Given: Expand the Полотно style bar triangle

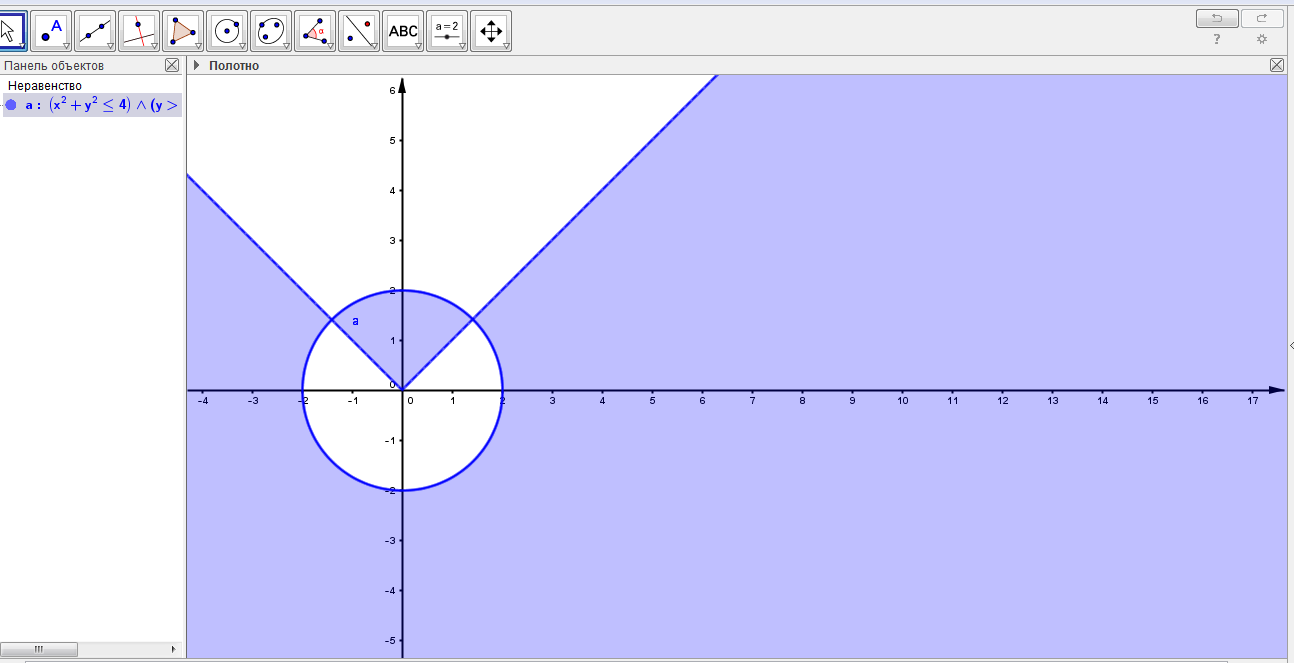Looking at the screenshot, I should 197,65.
